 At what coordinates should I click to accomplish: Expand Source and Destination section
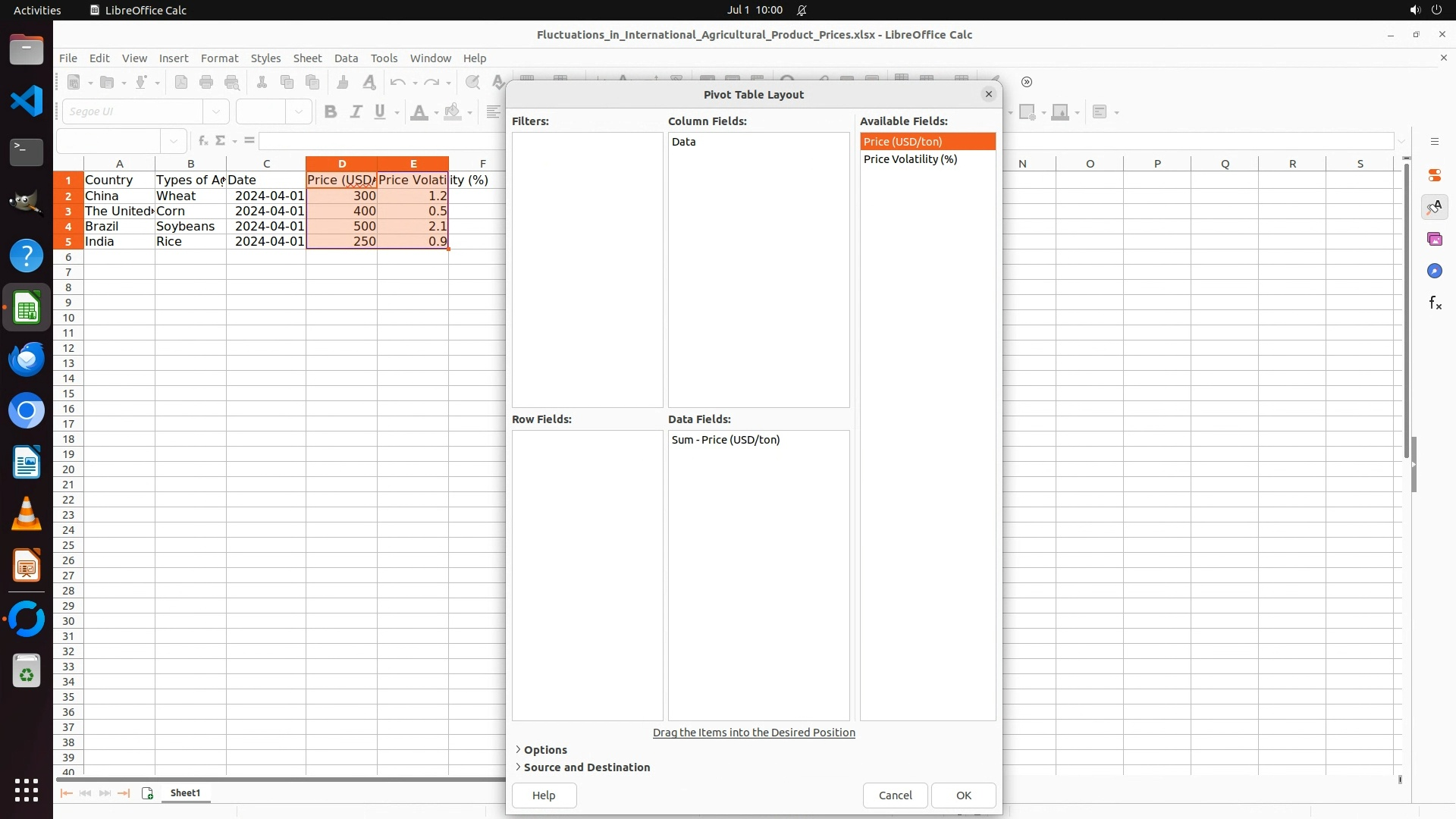[x=585, y=767]
